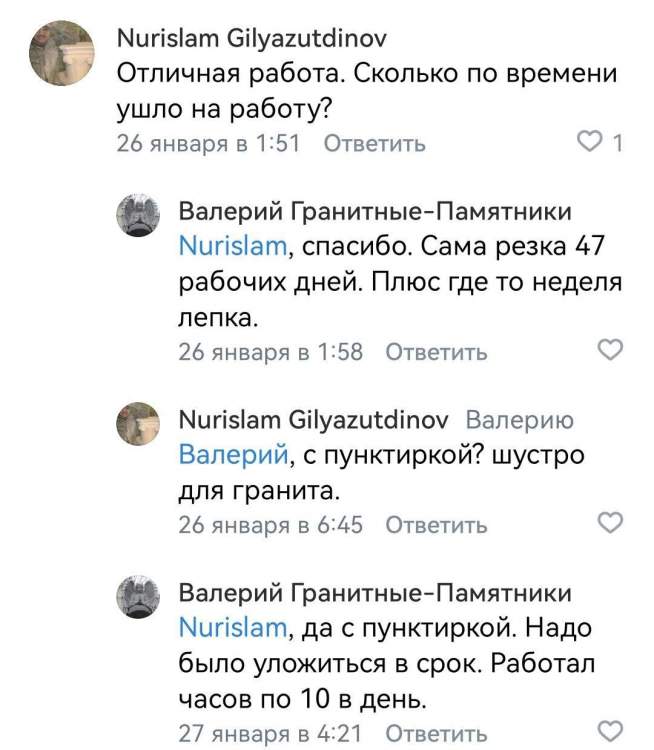Reply to the 26 января в 6:45 comment
This screenshot has width=654, height=750.
[436, 524]
